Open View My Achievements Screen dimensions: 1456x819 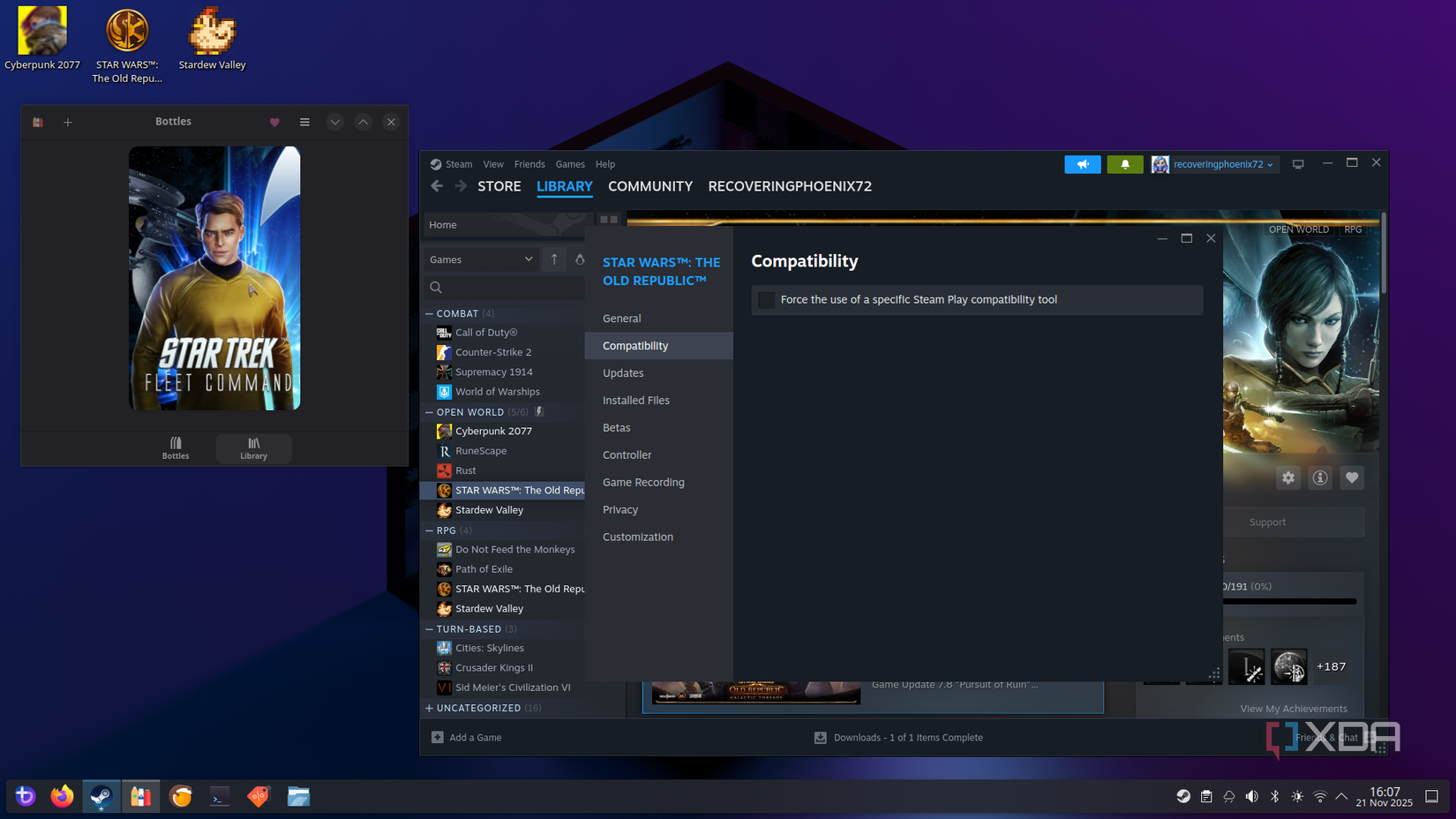[x=1294, y=709]
